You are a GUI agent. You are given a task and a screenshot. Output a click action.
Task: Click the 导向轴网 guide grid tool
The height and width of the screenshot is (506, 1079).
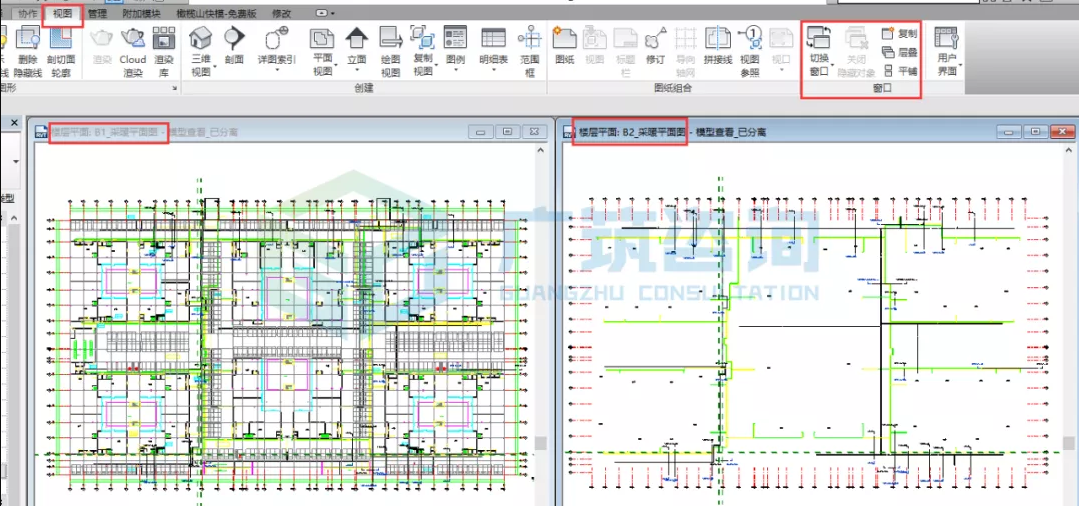pos(686,52)
